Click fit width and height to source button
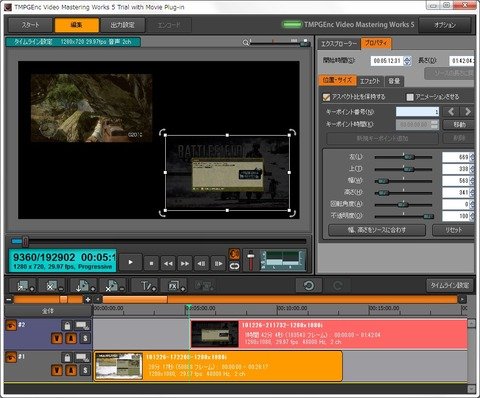The height and width of the screenshot is (398, 480). coord(377,230)
